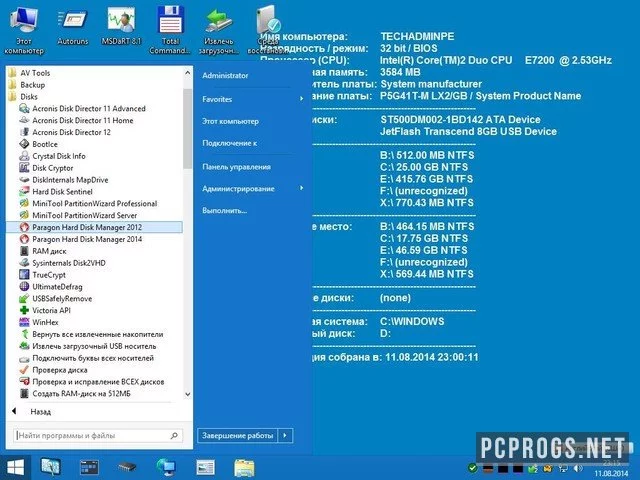Launch MiniTool PartitionWizard Professional

tap(95, 203)
